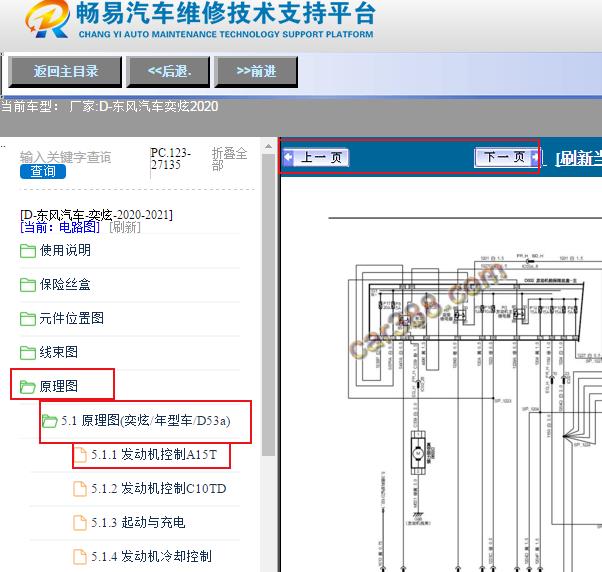
Task: Go back with the <<后退 button
Action: click(168, 72)
